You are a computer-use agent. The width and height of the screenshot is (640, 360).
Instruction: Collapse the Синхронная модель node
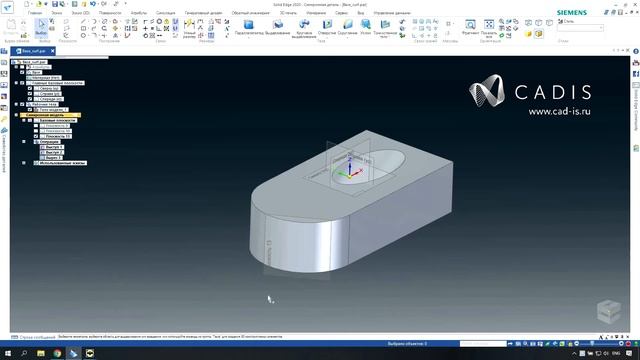click(16, 115)
